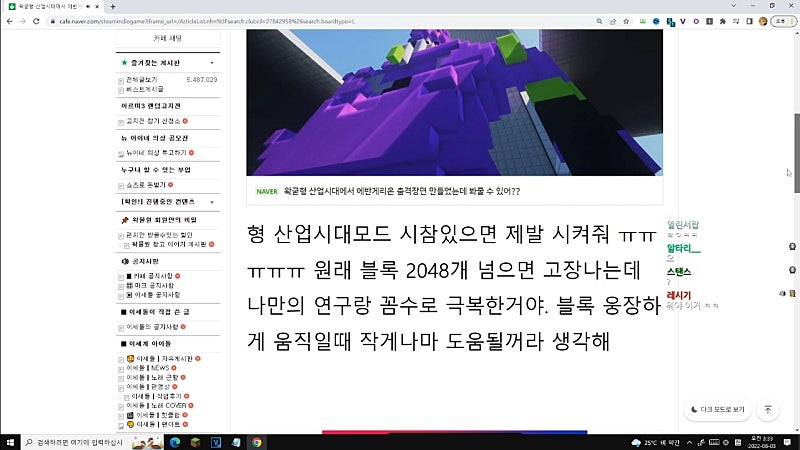Image resolution: width=800 pixels, height=450 pixels.
Task: Show hidden system tray icons chevron
Action: click(689, 442)
